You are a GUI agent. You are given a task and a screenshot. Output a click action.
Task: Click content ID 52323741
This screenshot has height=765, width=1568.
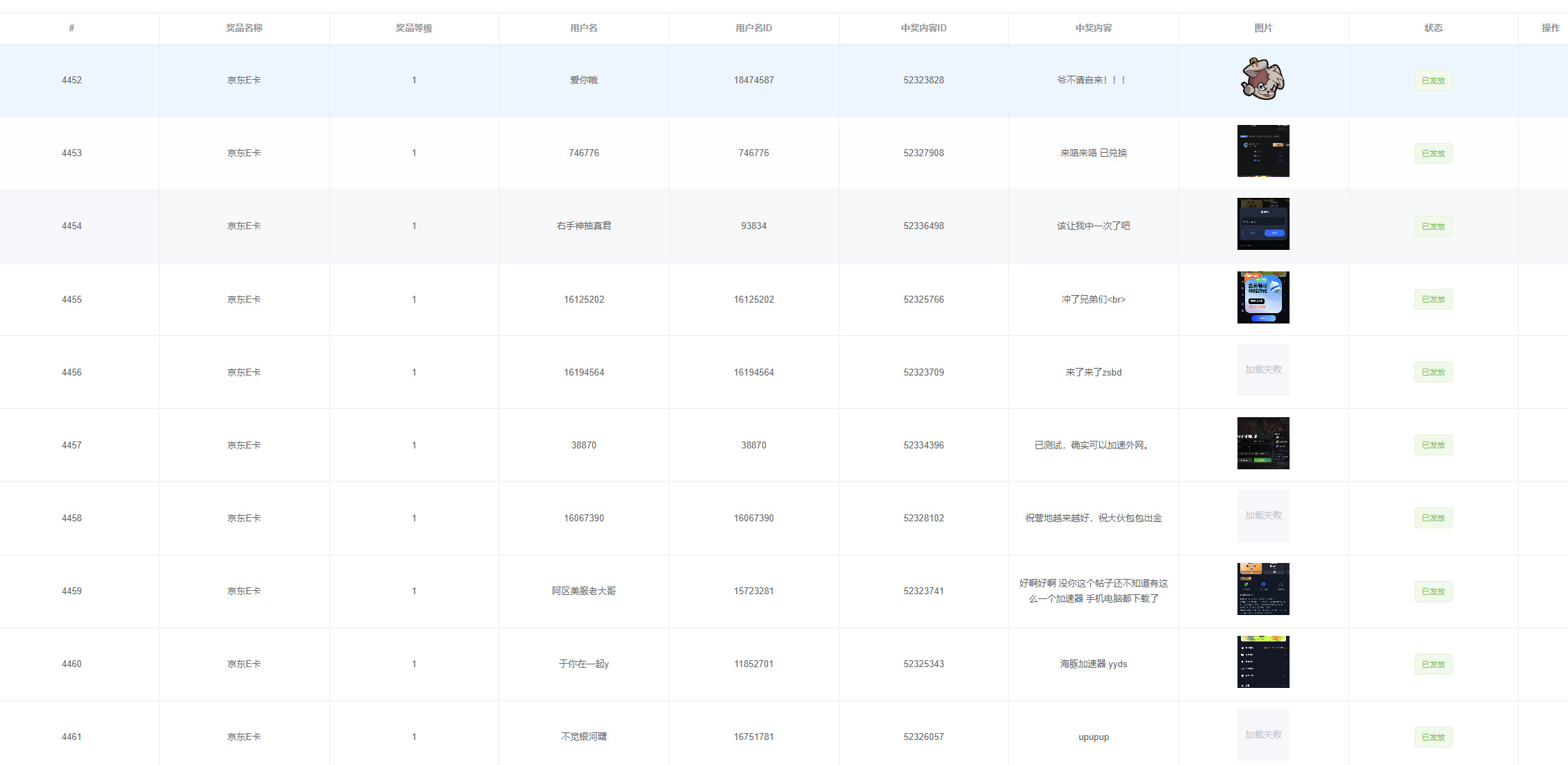[x=924, y=591]
